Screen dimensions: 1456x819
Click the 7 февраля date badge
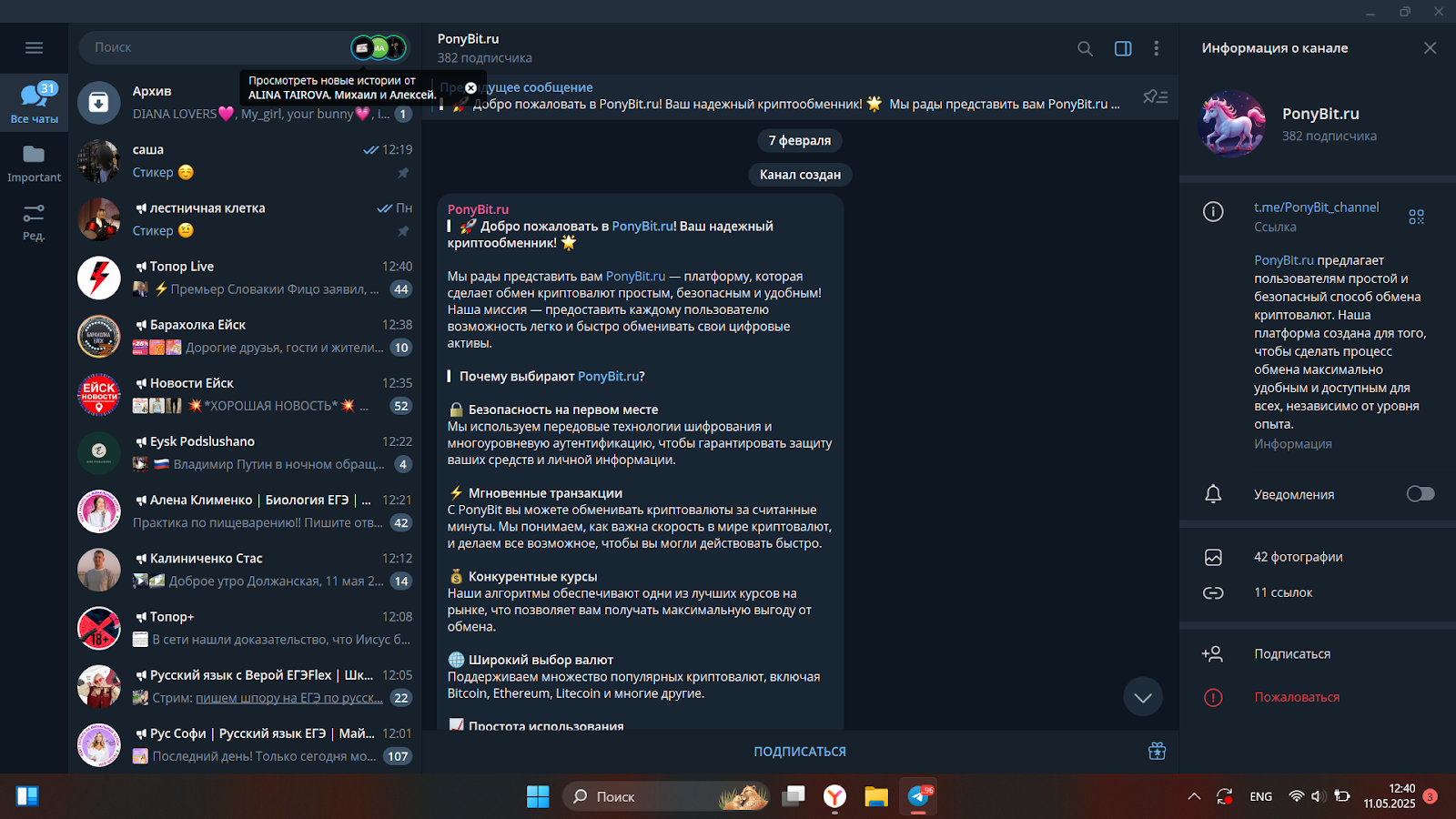pos(800,140)
